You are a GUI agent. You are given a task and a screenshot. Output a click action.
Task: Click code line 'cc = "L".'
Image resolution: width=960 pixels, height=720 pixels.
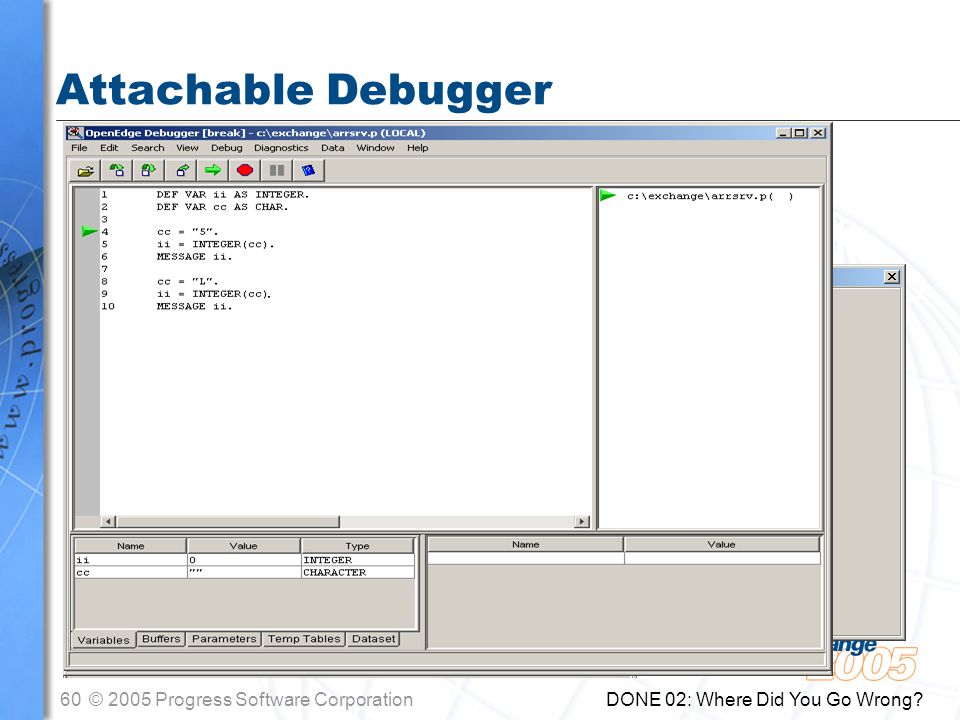[187, 282]
